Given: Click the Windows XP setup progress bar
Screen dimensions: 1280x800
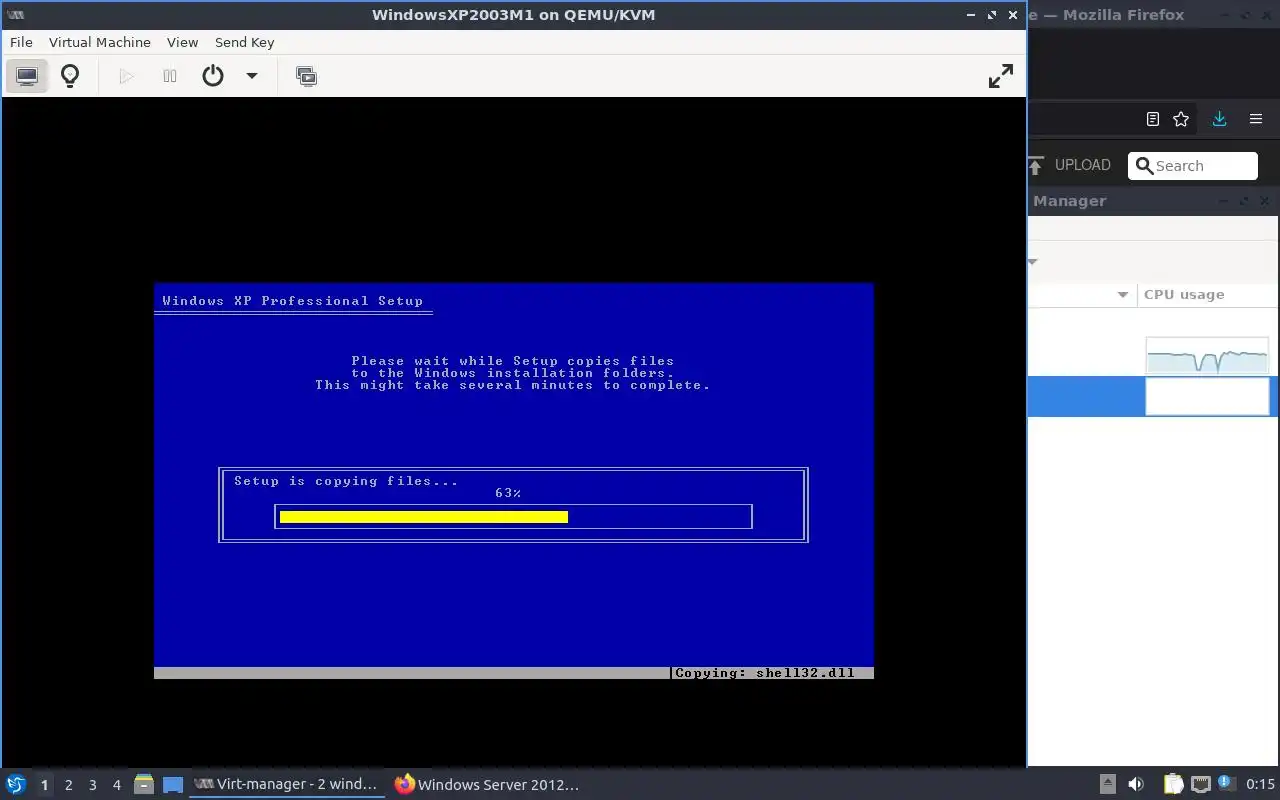Looking at the screenshot, I should click(513, 517).
